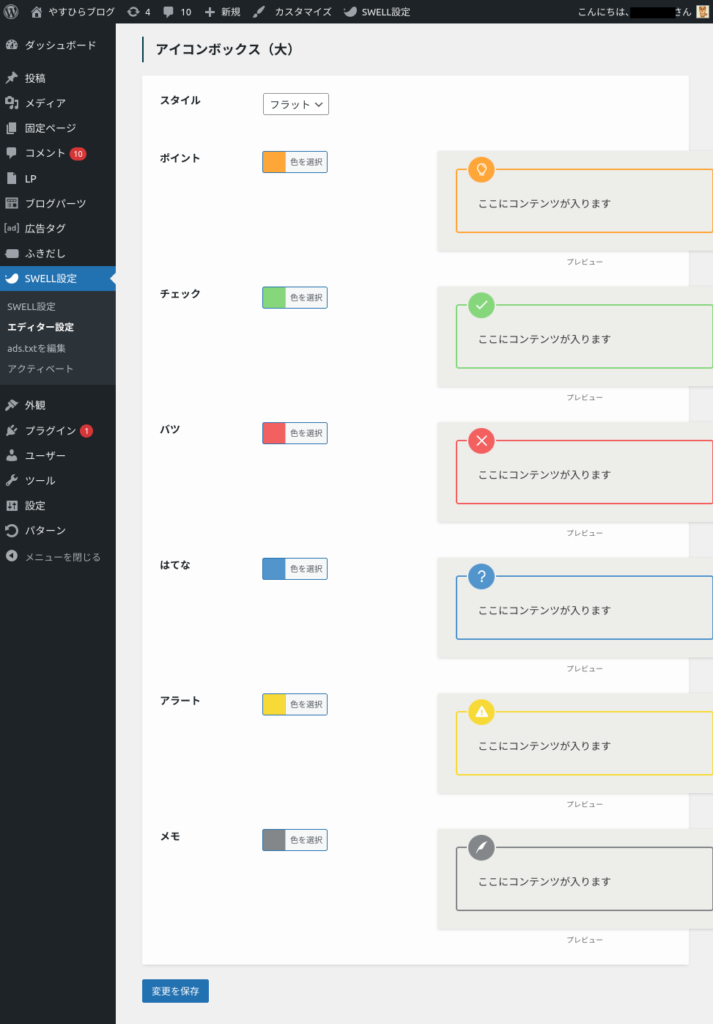The height and width of the screenshot is (1024, 713).
Task: Click 色を選択 for アラート
Action: tap(306, 704)
